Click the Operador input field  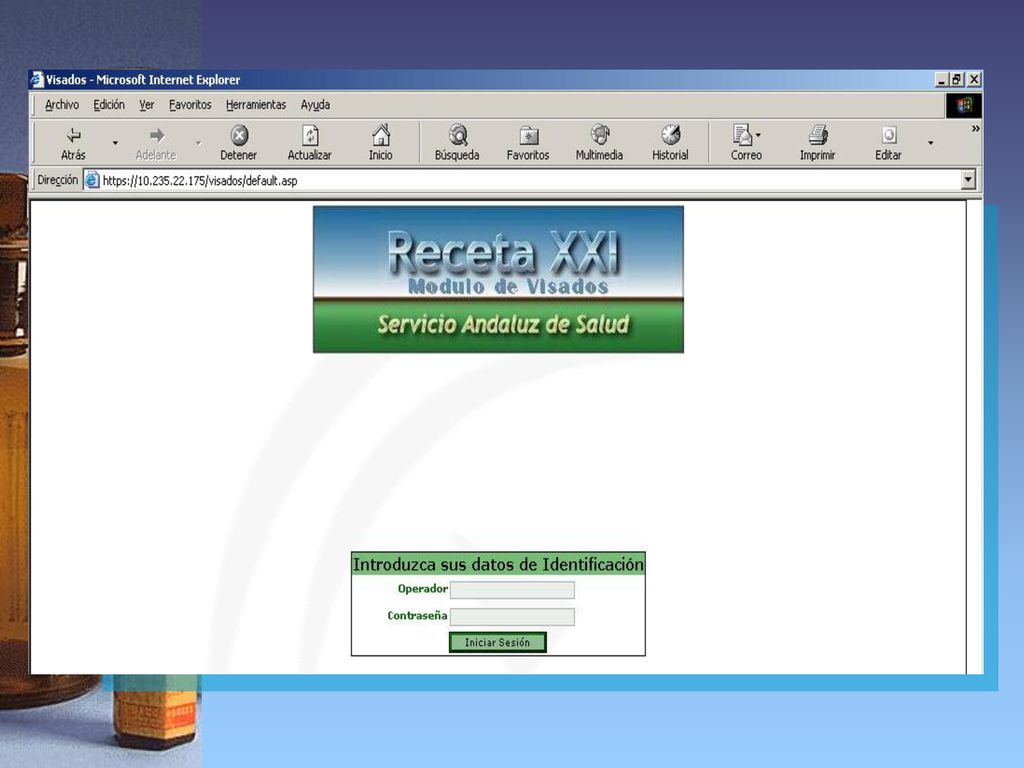513,590
